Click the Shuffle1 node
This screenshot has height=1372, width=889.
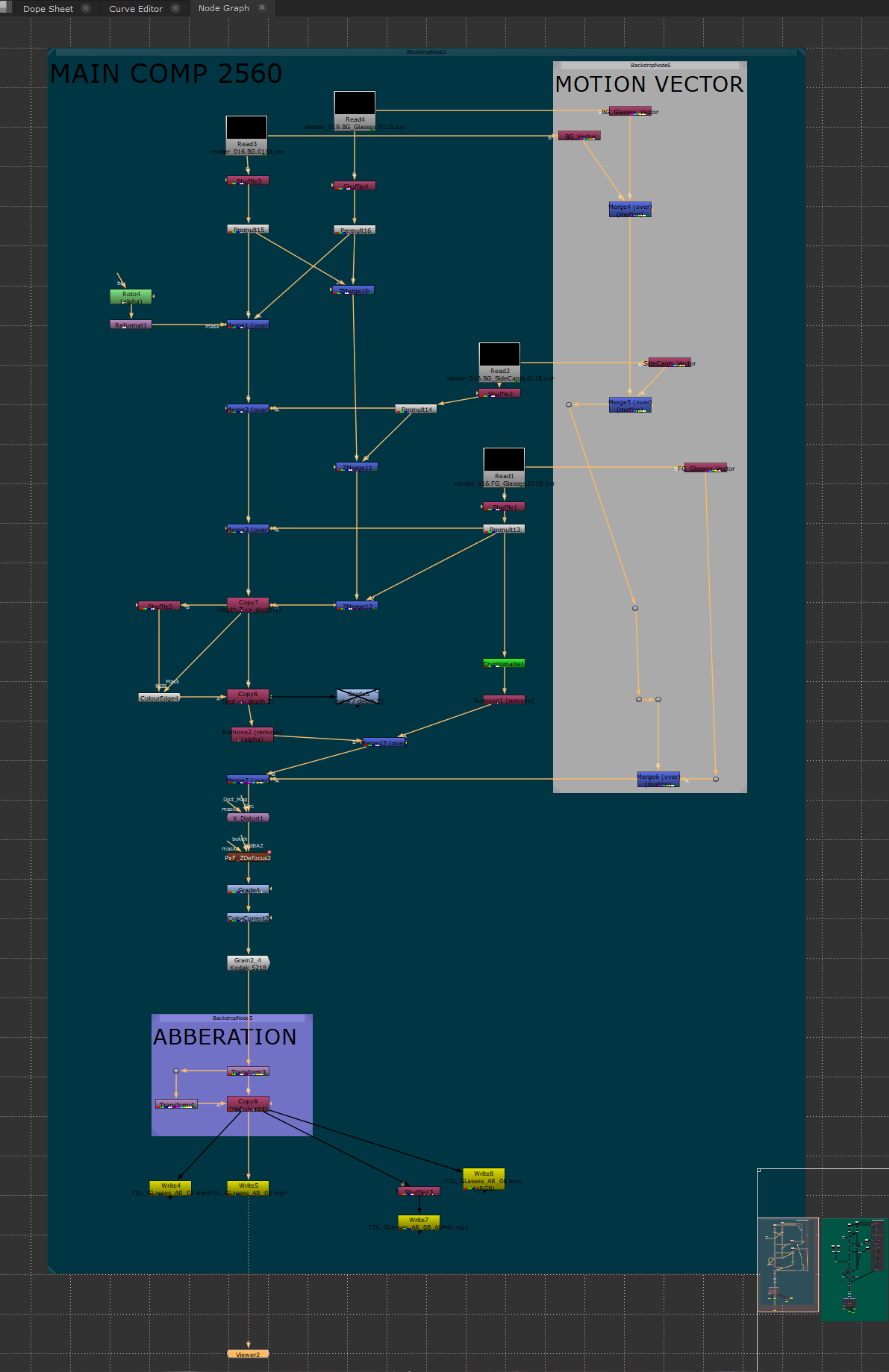point(504,507)
